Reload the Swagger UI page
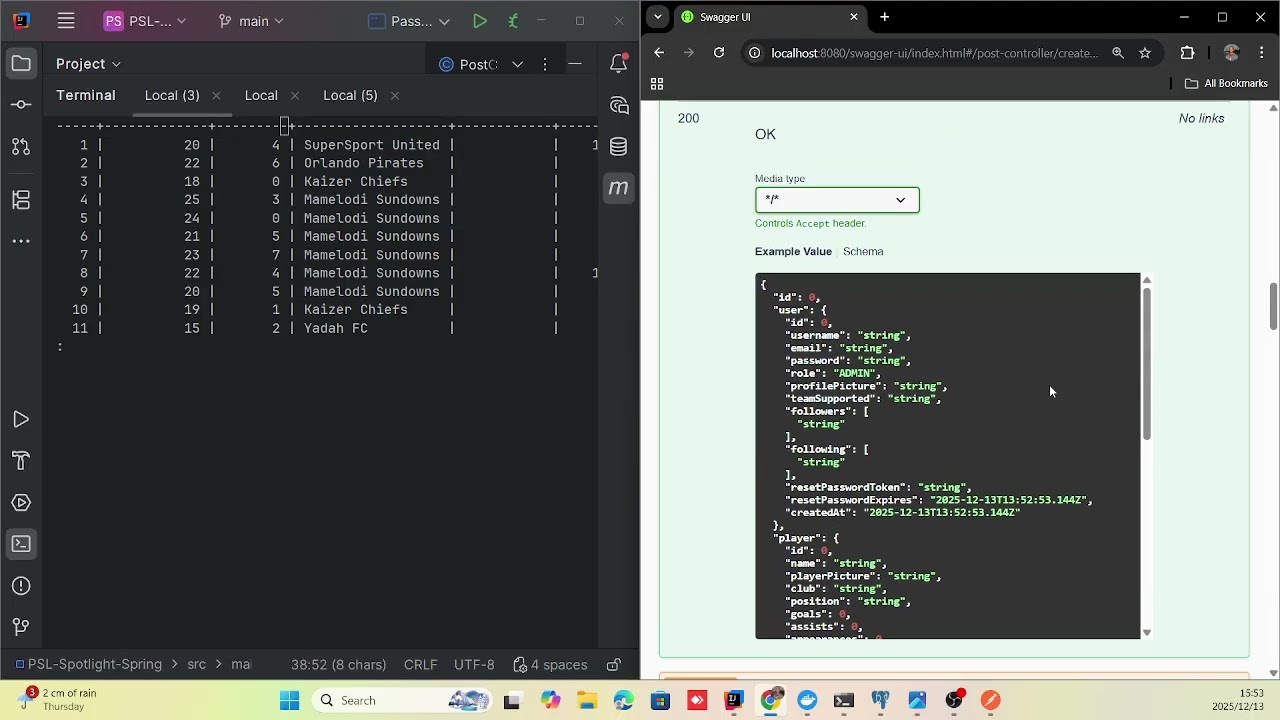 click(718, 53)
